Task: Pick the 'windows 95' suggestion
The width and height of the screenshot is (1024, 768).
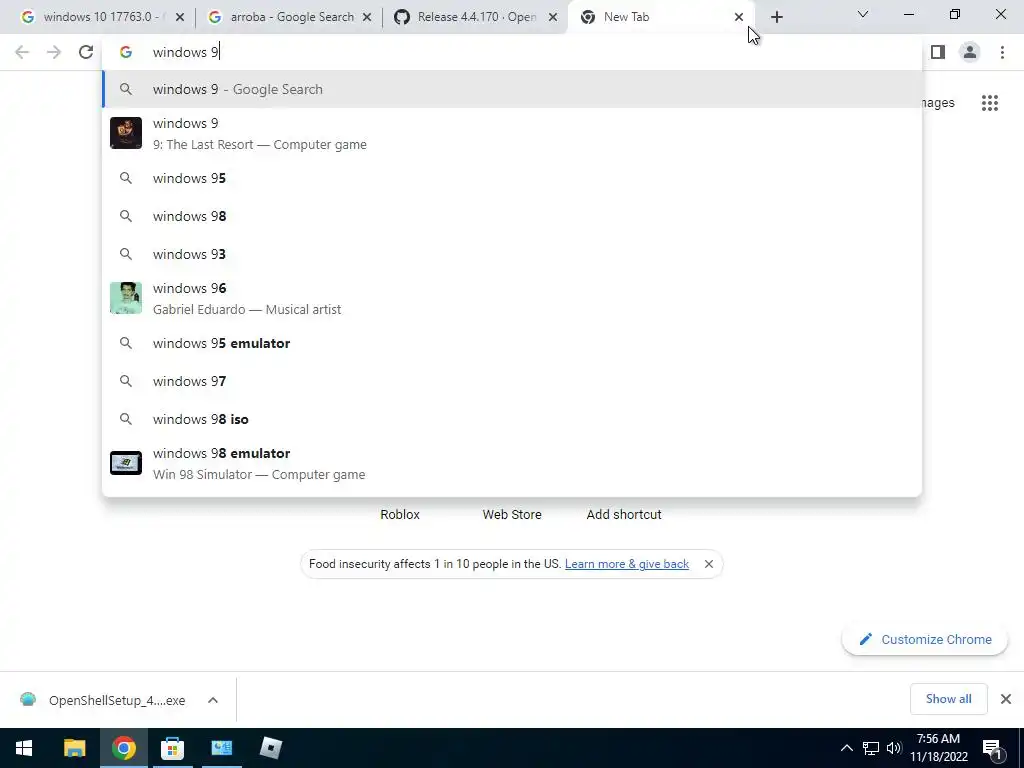Action: click(x=513, y=178)
